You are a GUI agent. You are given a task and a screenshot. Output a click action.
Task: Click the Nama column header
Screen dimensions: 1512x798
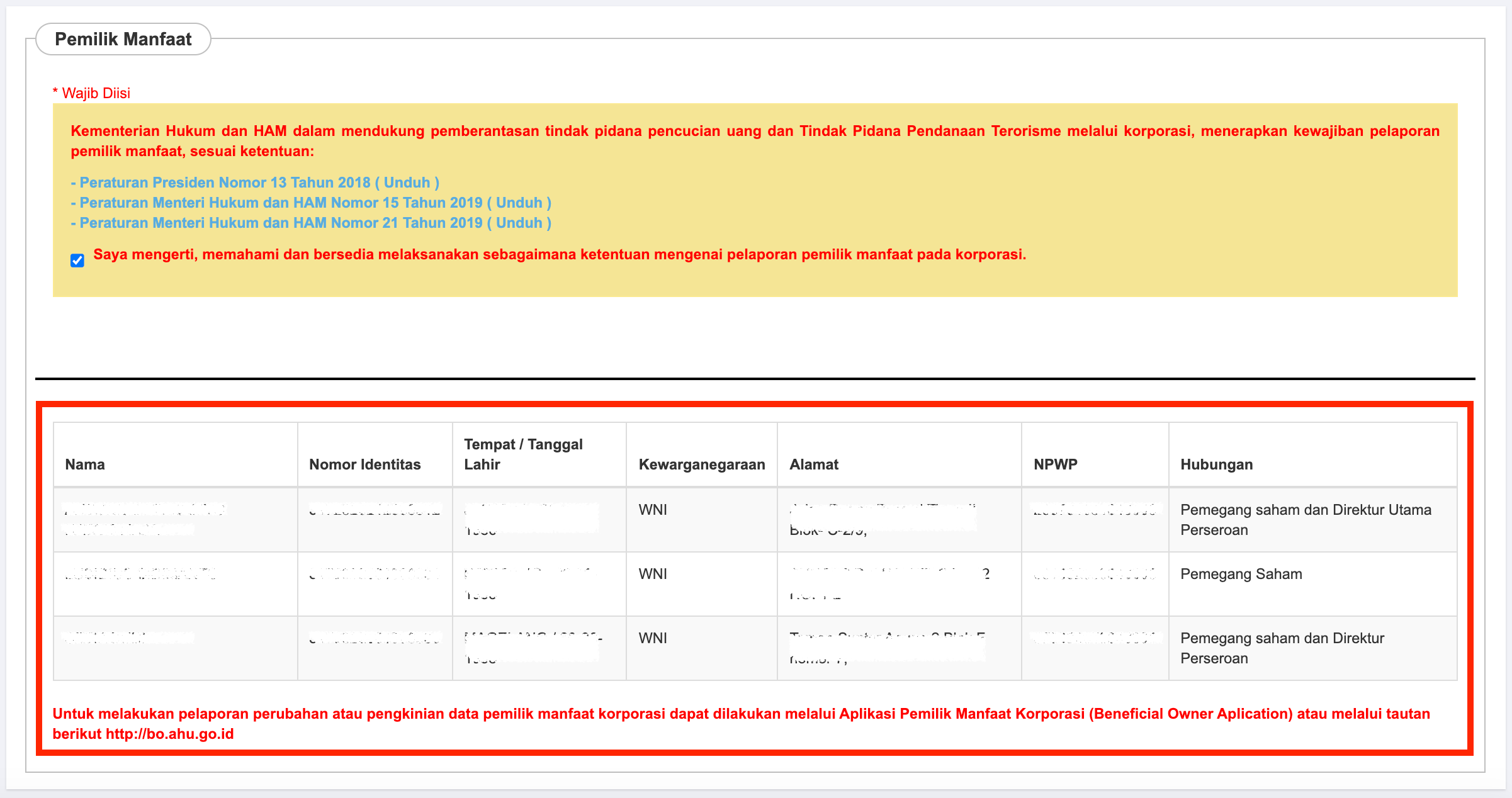point(85,464)
